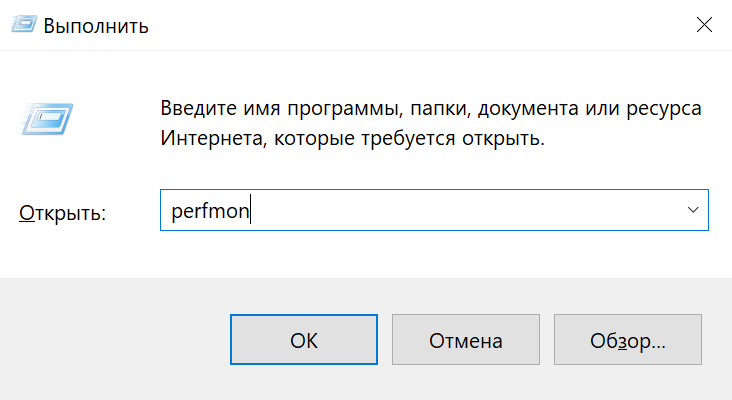
Task: Browse for a program using Обзор
Action: tap(627, 341)
